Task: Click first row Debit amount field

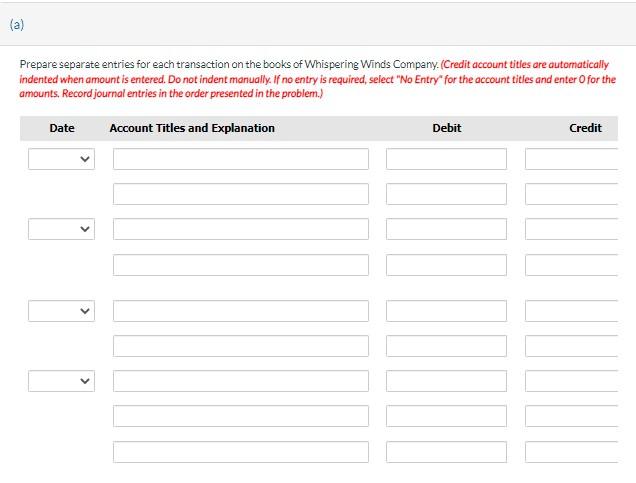Action: [446, 159]
